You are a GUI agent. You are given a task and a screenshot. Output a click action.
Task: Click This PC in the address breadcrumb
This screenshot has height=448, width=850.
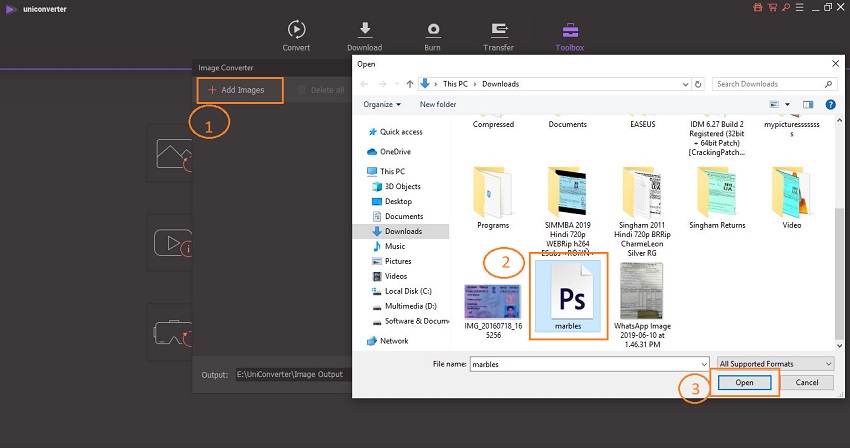click(x=455, y=84)
